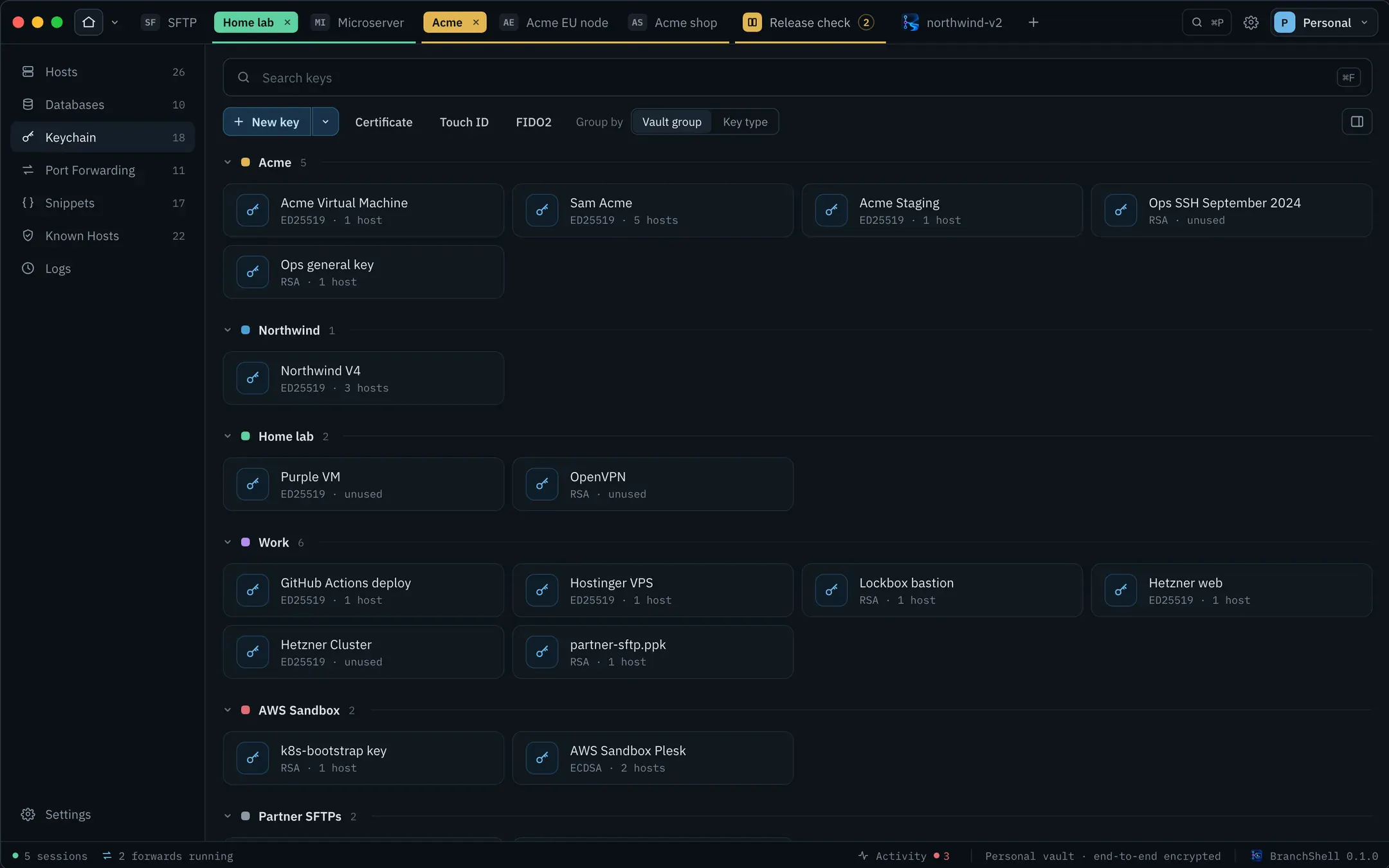Open the Personal vault dropdown
The image size is (1389, 868).
pyautogui.click(x=1324, y=23)
